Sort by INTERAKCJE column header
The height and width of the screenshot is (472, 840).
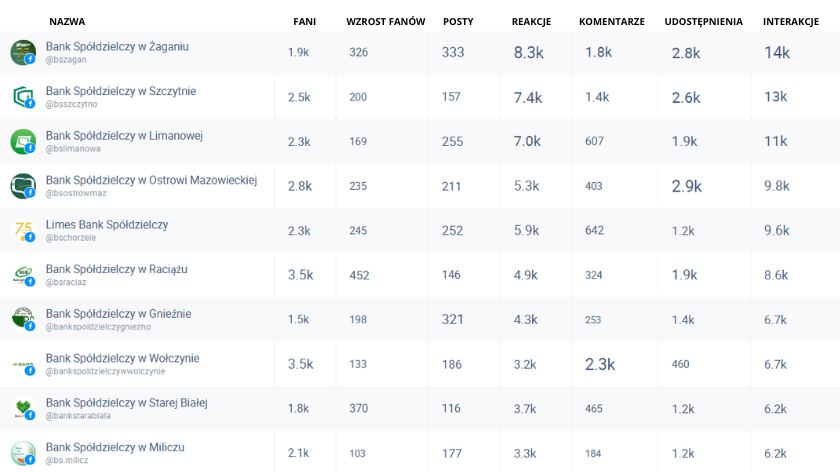pos(791,21)
